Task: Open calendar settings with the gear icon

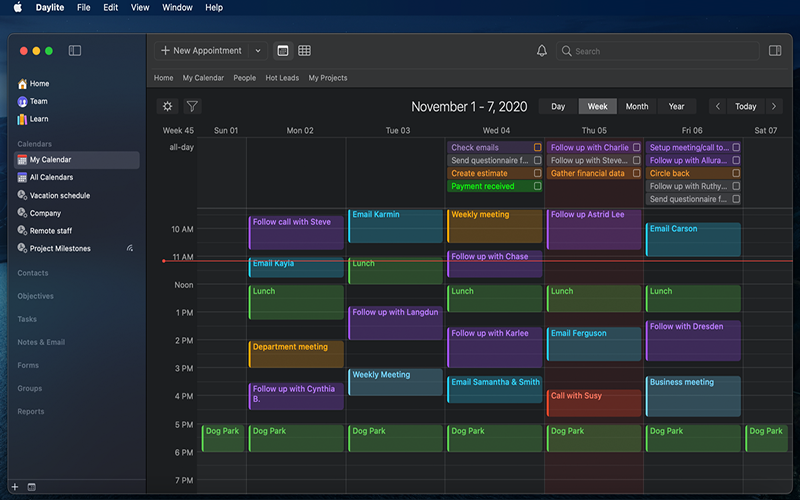Action: point(167,106)
